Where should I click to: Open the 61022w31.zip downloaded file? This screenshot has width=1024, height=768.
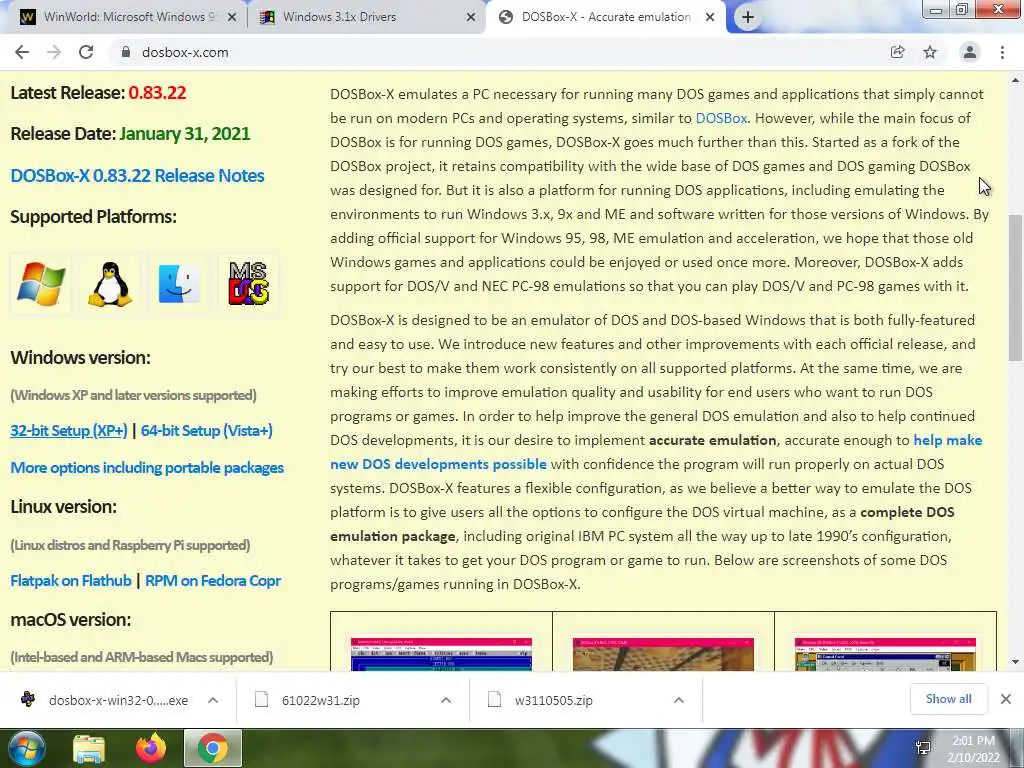(x=321, y=700)
